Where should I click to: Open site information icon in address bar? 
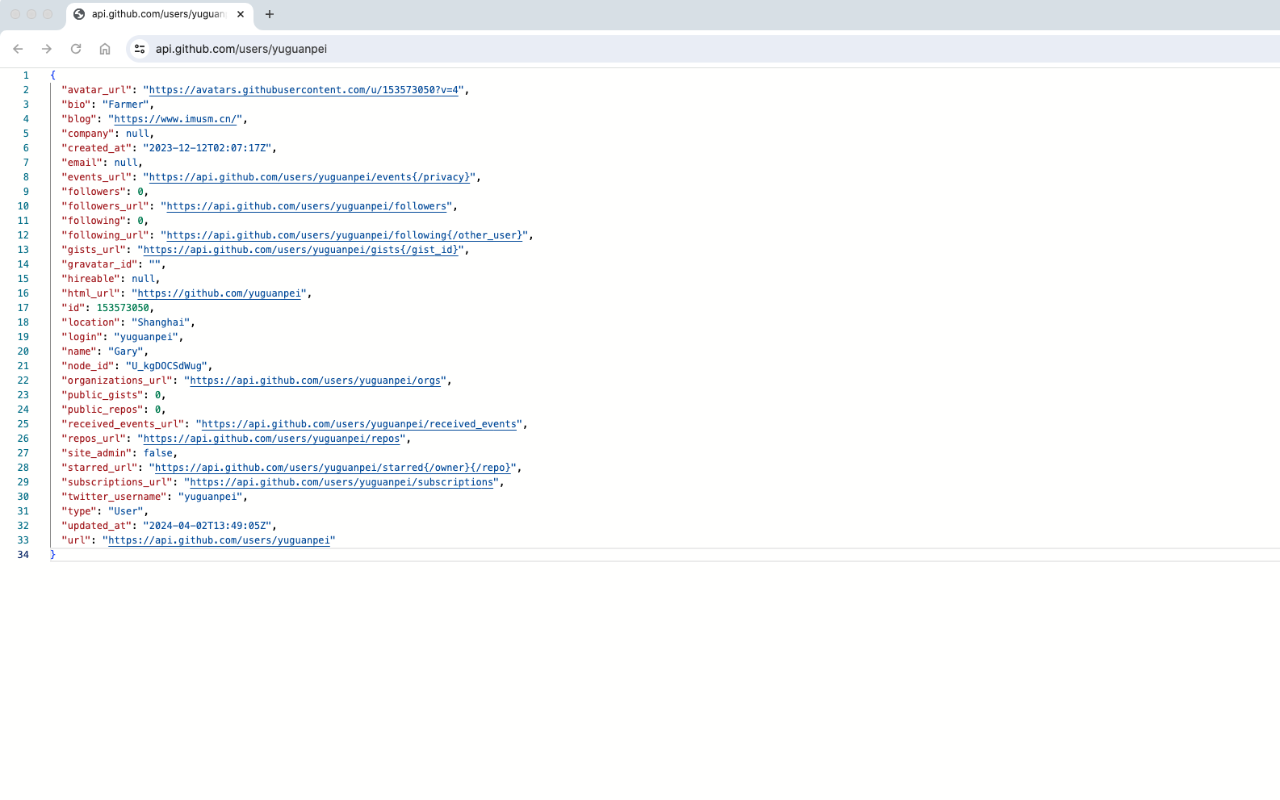(x=140, y=49)
